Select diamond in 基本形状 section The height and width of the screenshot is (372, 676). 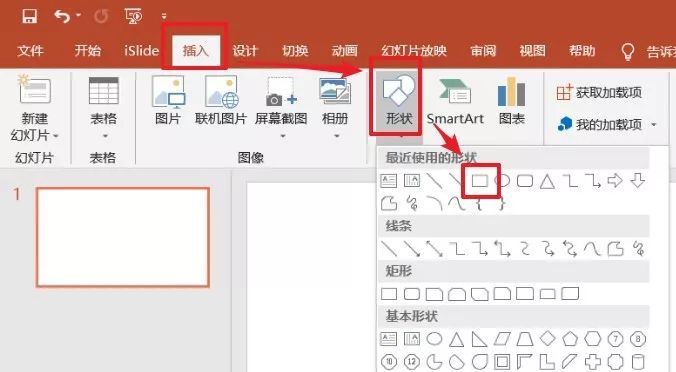548,339
